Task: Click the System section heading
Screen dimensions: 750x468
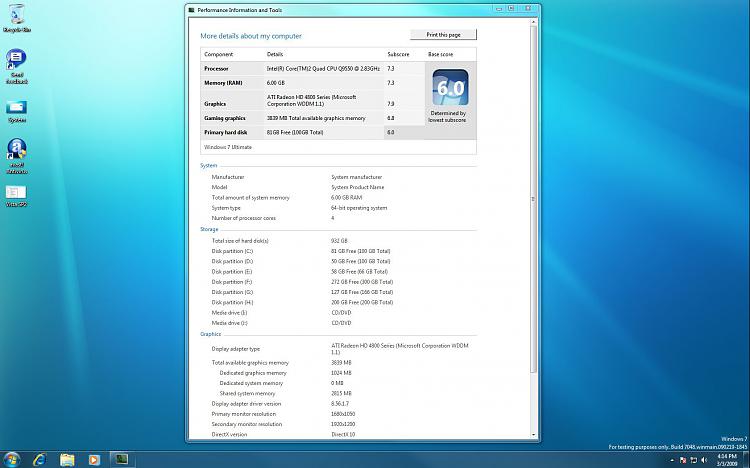Action: pos(209,166)
